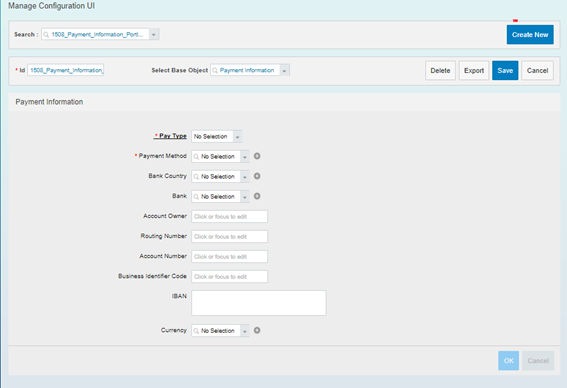Expand the Bank Country dropdown arrow
567x388 pixels.
(245, 176)
